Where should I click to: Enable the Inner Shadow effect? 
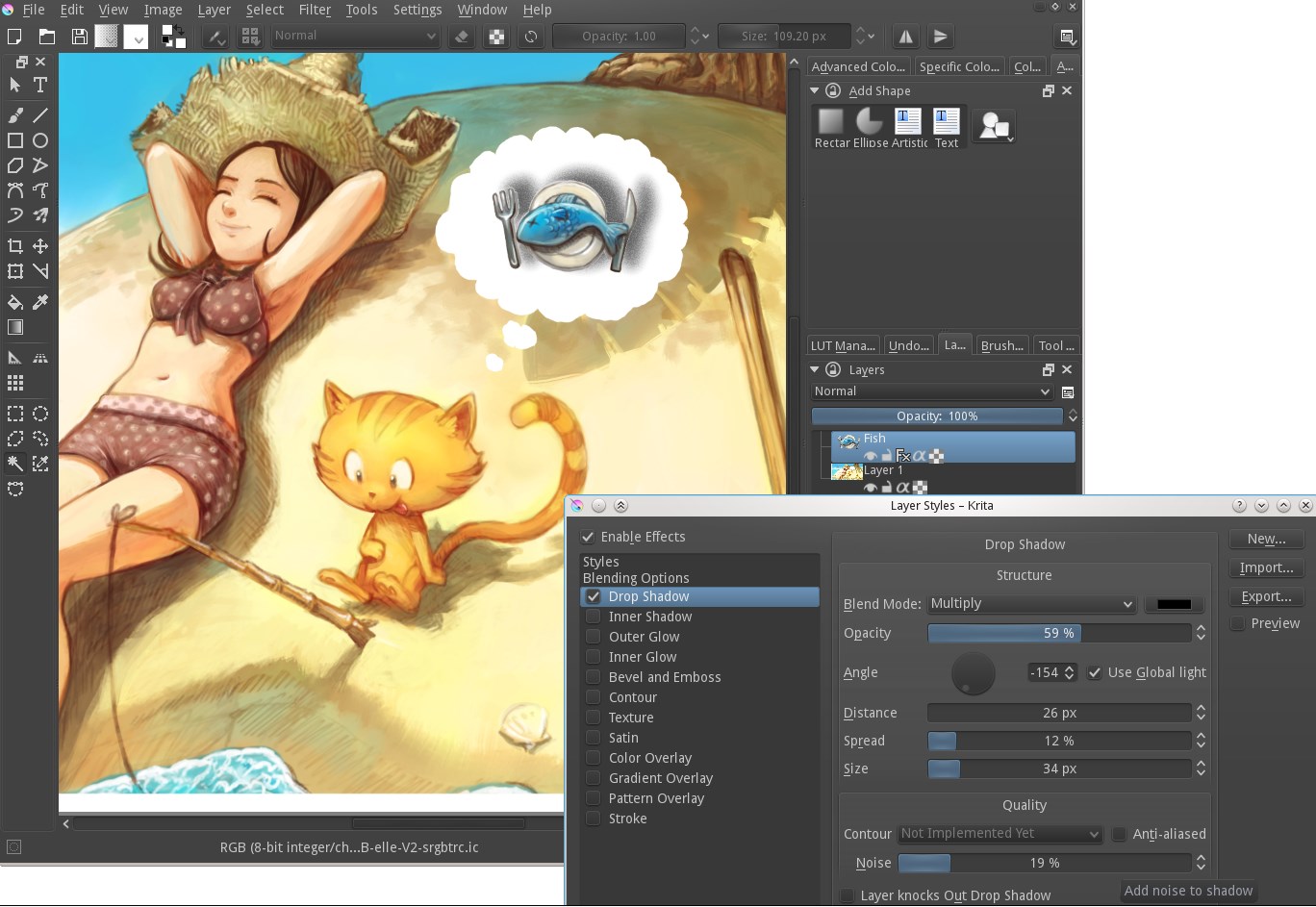pos(594,617)
